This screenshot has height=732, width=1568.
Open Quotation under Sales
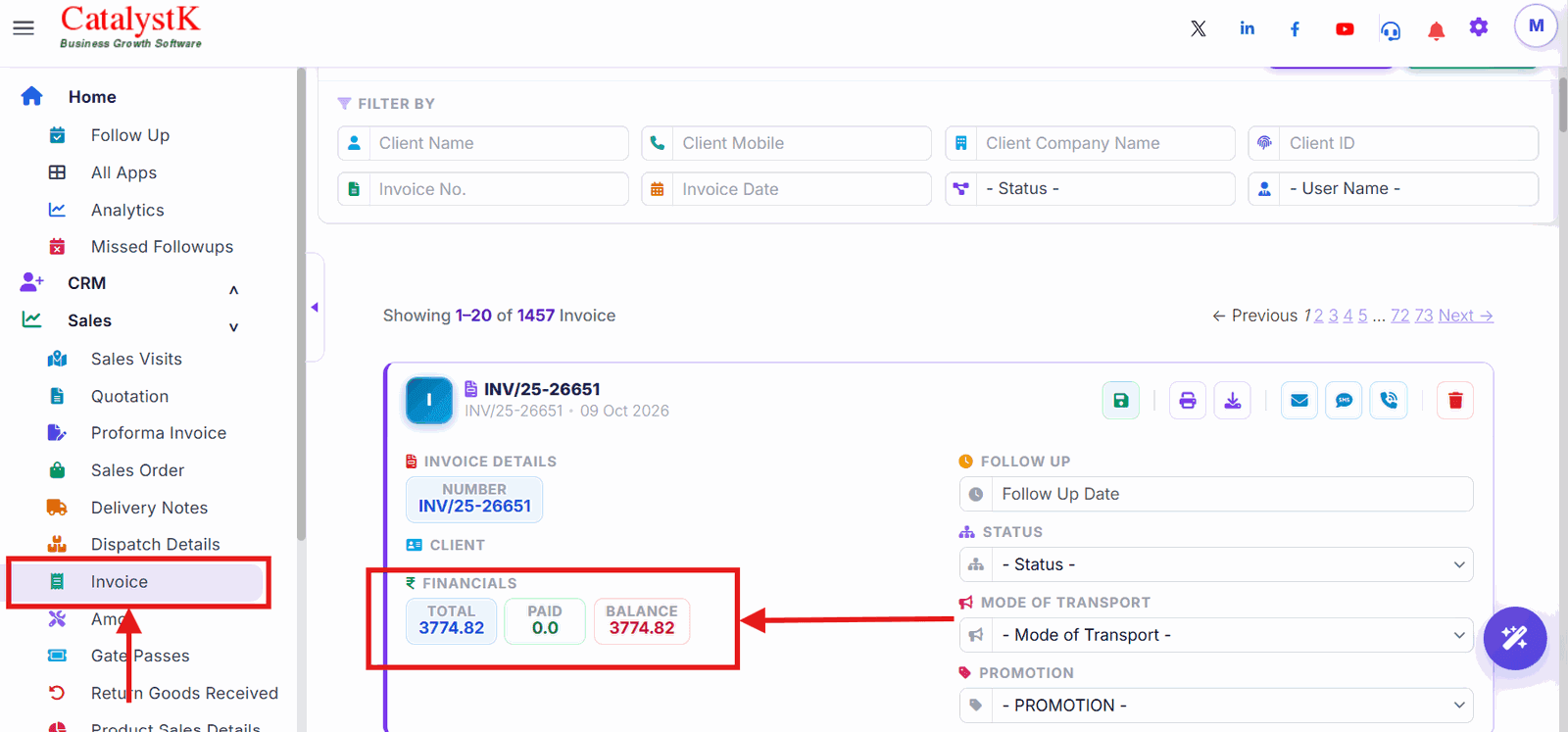(129, 396)
